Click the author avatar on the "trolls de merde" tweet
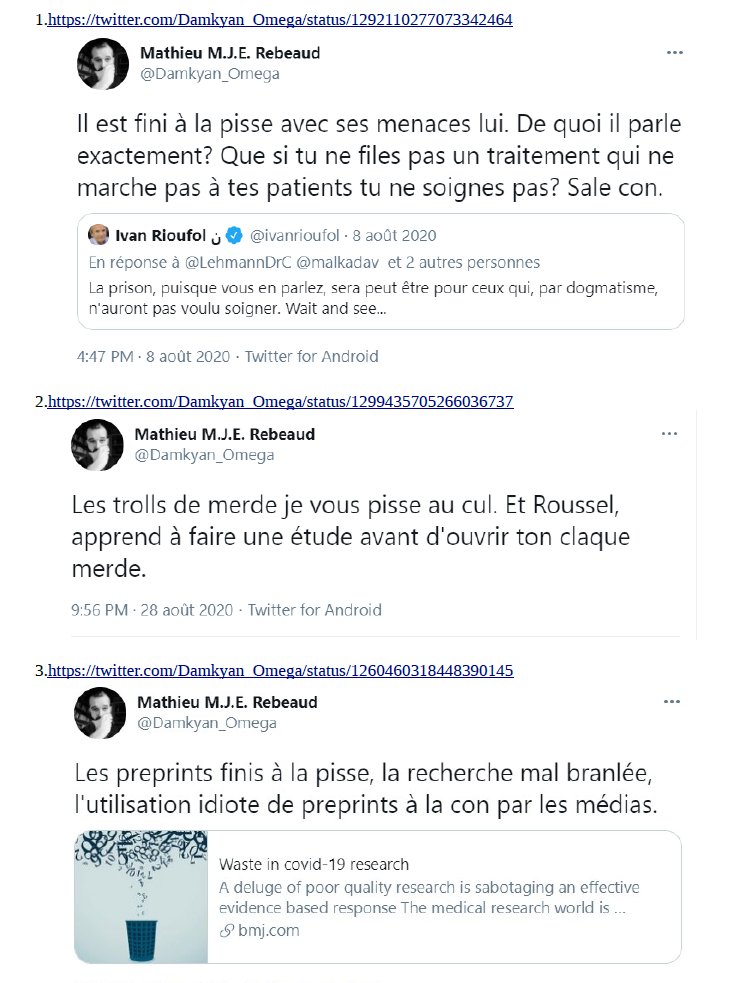741x983 pixels. click(97, 445)
